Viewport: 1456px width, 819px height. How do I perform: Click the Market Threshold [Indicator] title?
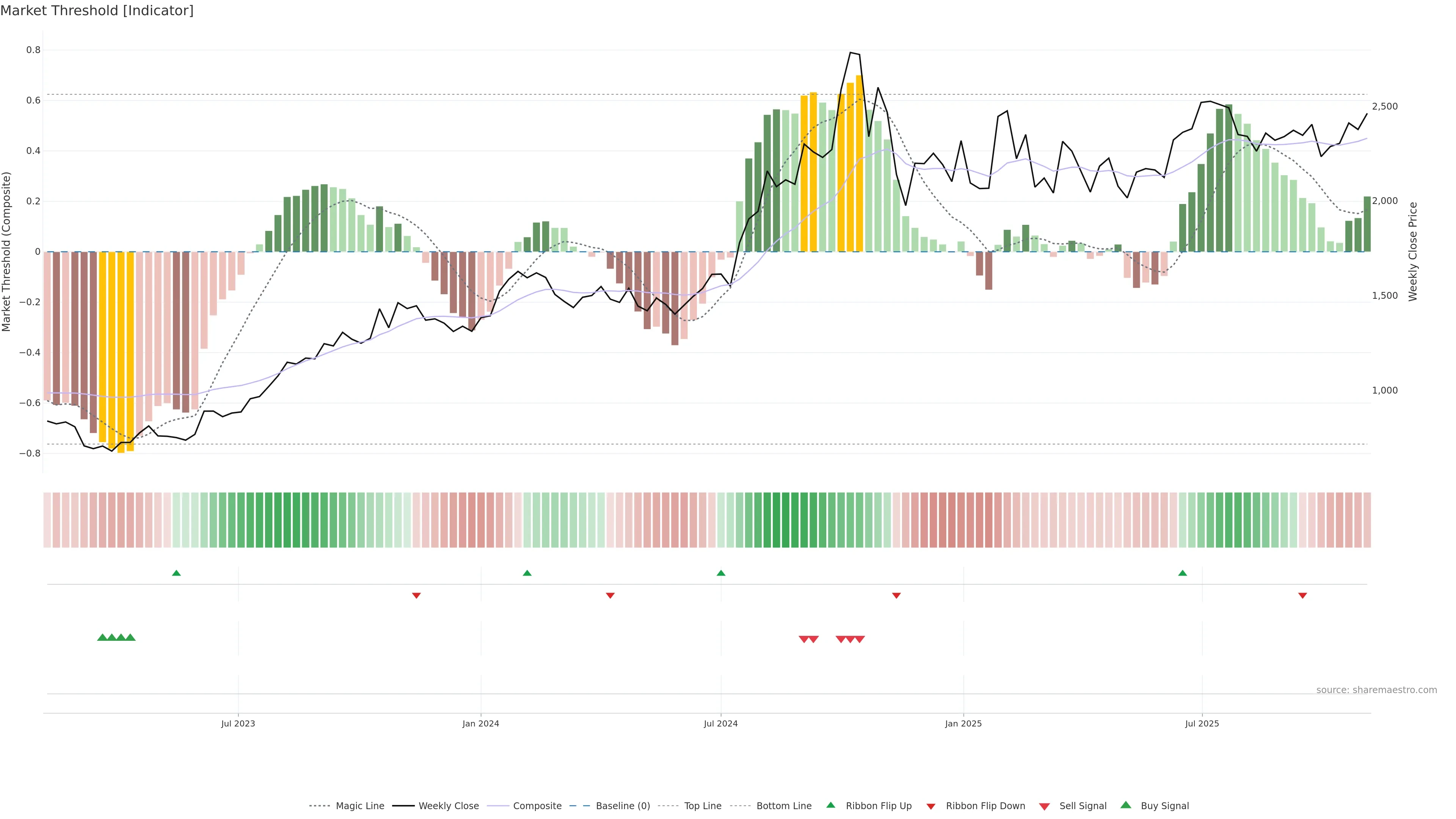97,11
